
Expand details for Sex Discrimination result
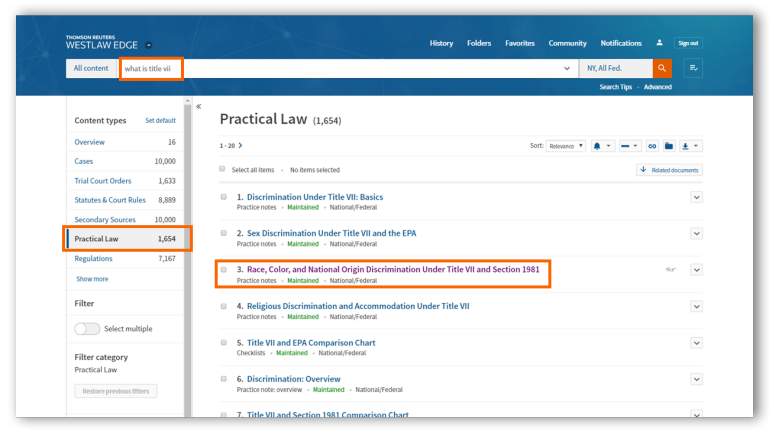point(696,233)
